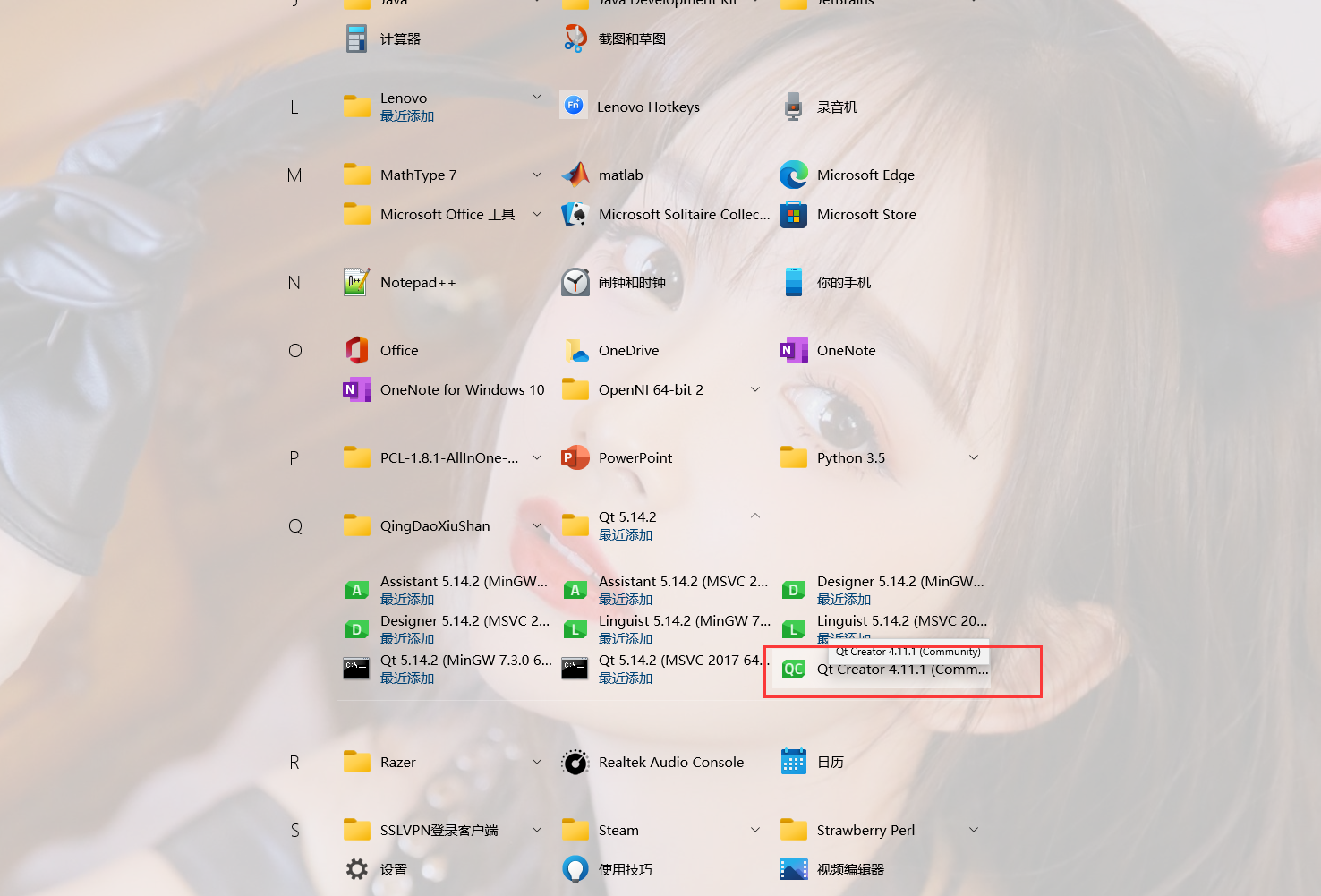The height and width of the screenshot is (896, 1321).
Task: Launch 截图和草图 snipping tool icon
Action: coord(575,38)
